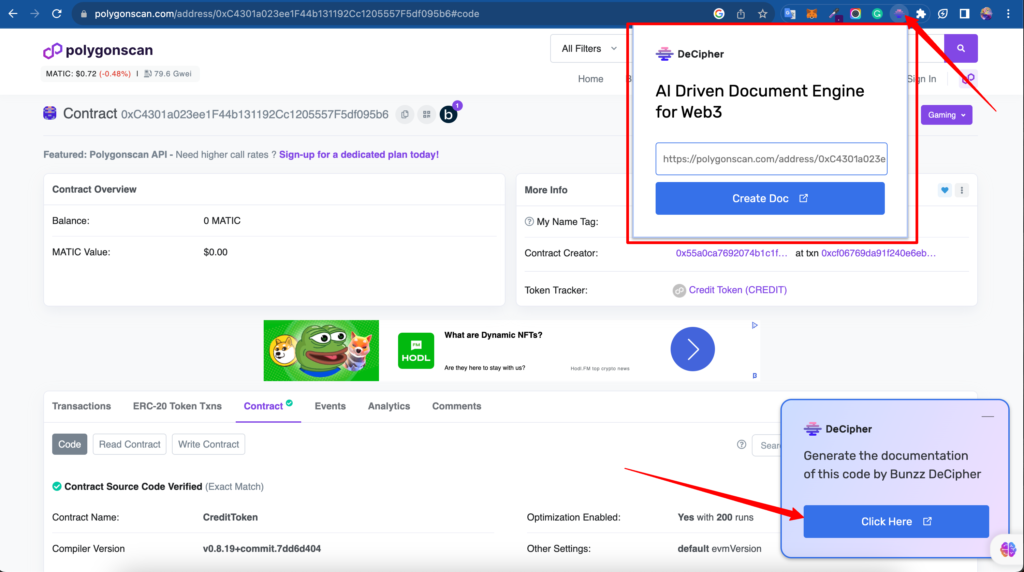The width and height of the screenshot is (1024, 572).
Task: Click the Pepe and Doge ad image
Action: (321, 351)
